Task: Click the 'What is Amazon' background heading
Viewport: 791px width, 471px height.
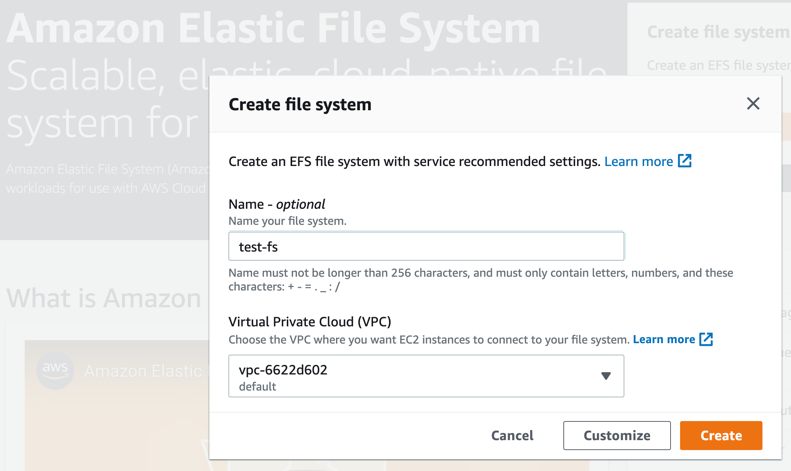Action: pyautogui.click(x=104, y=298)
